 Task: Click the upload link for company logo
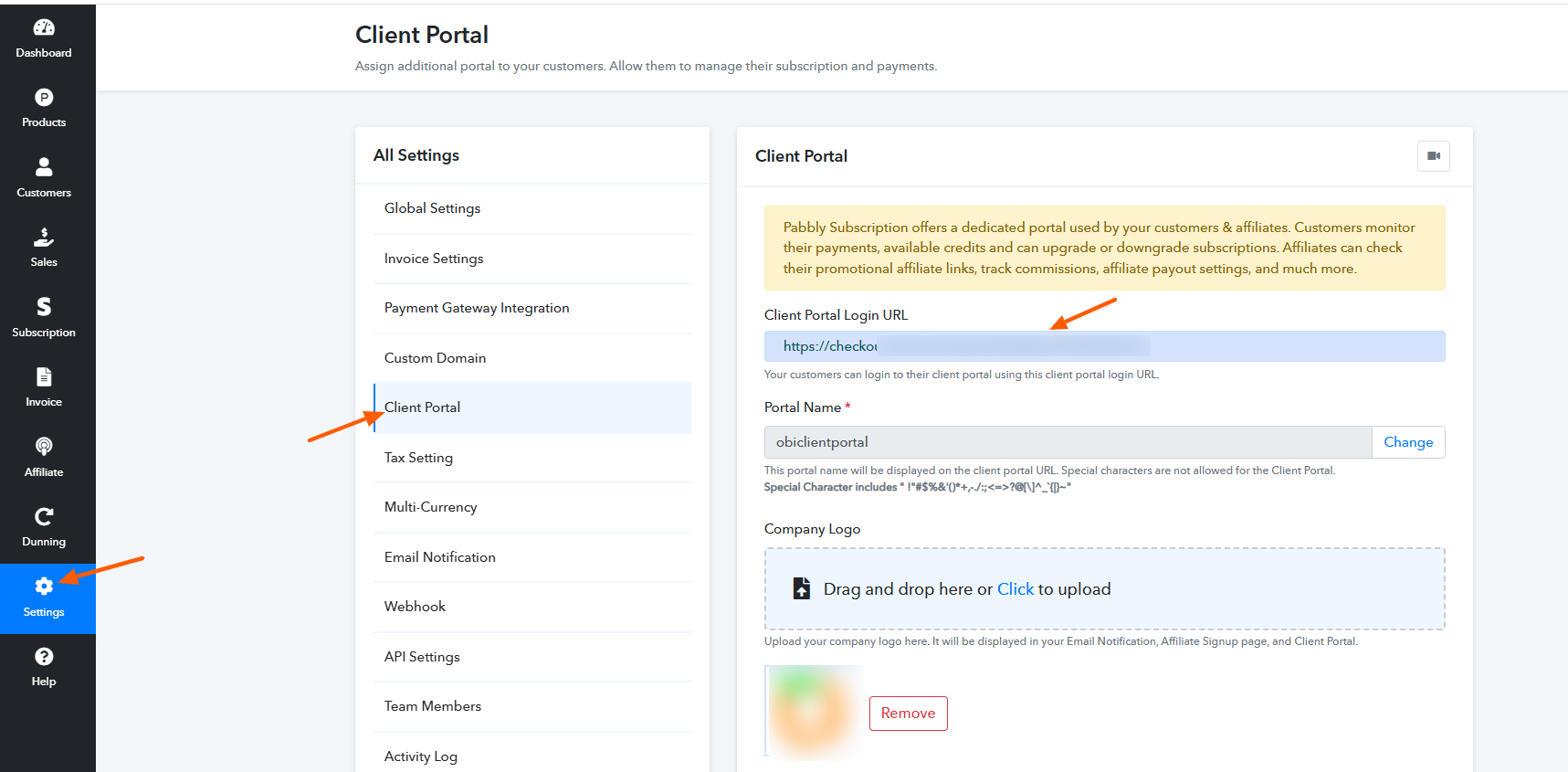[1016, 589]
